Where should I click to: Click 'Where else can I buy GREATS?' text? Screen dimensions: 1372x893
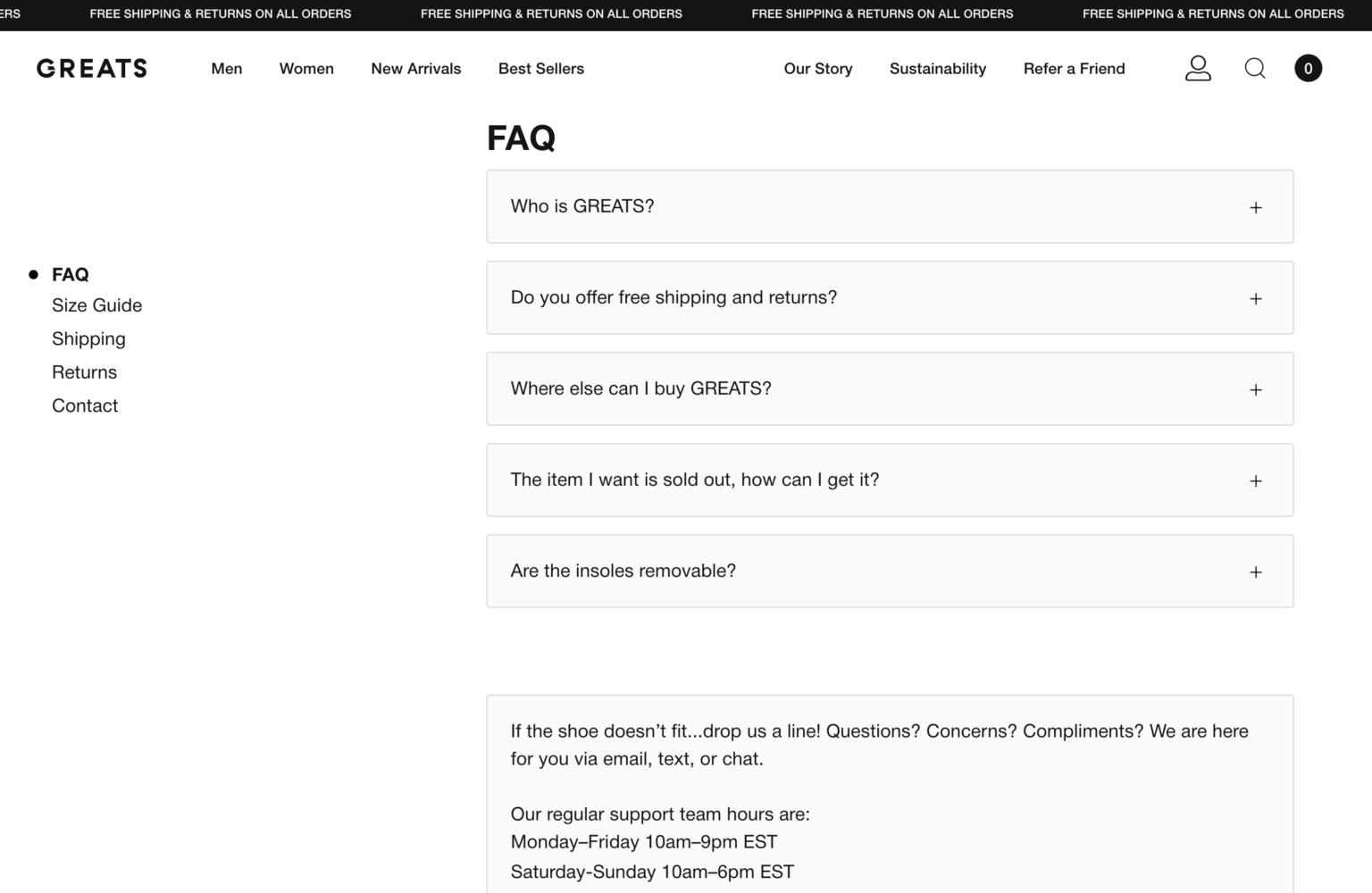pyautogui.click(x=640, y=388)
